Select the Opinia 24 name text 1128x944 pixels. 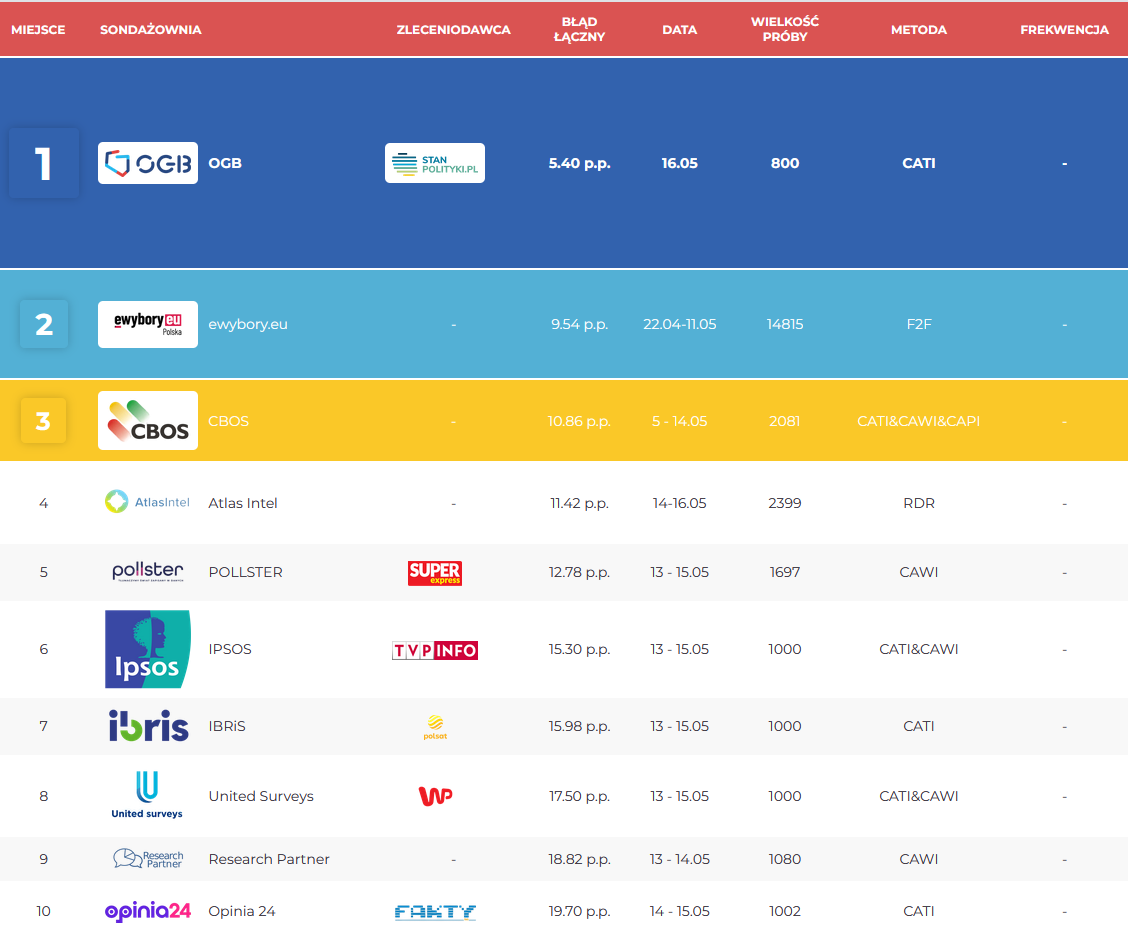(x=242, y=911)
